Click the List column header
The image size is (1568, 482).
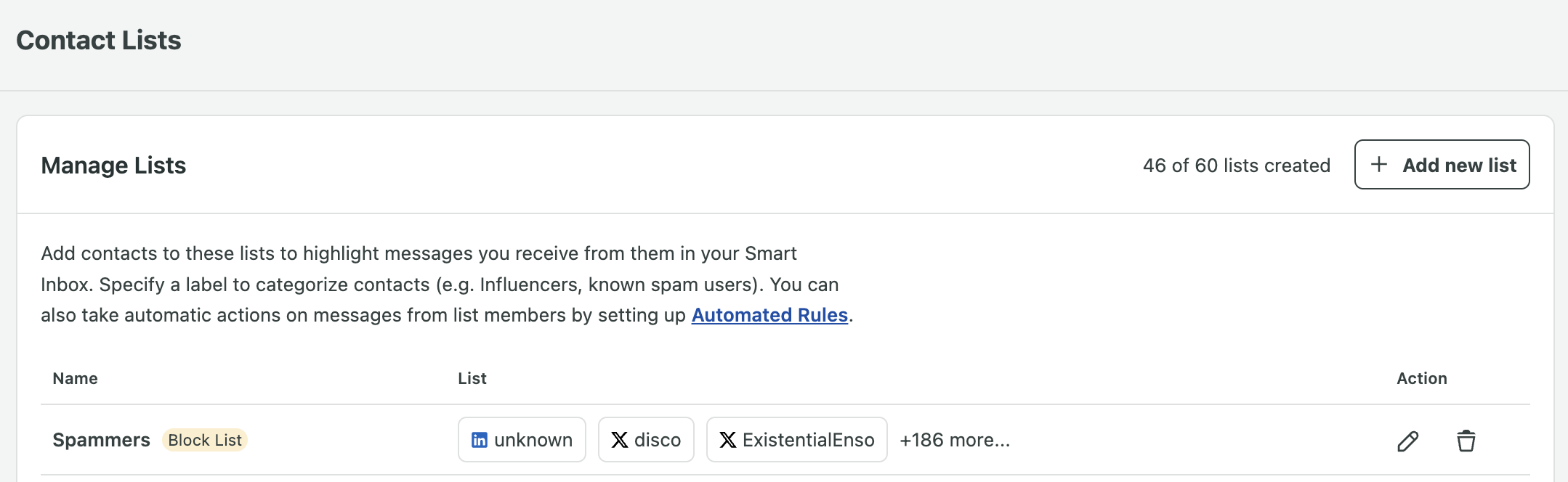click(x=472, y=378)
